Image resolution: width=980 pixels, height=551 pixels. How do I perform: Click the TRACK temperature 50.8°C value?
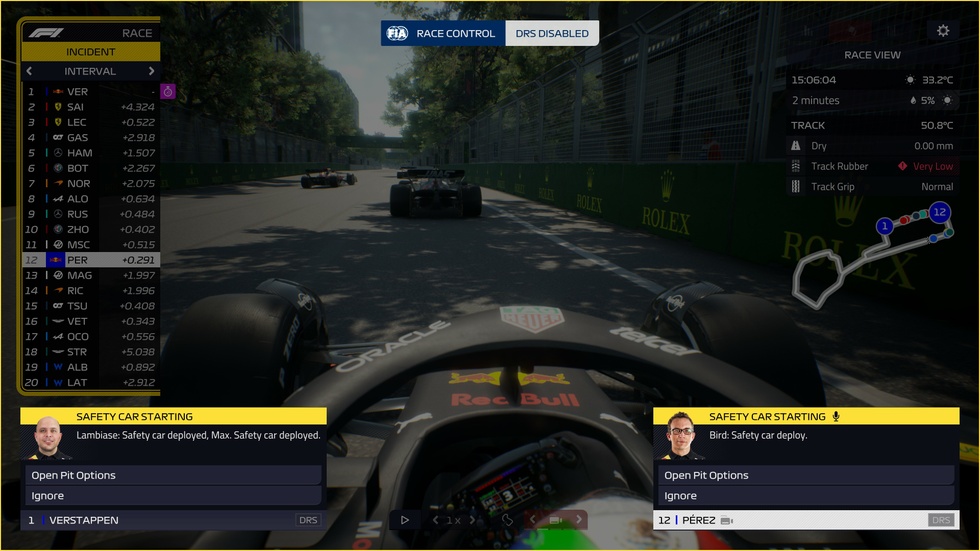pos(936,126)
